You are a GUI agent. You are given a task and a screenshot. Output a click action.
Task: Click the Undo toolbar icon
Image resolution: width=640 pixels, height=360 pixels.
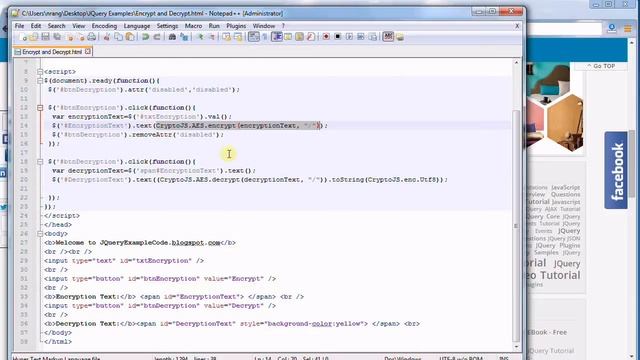[x=145, y=37]
